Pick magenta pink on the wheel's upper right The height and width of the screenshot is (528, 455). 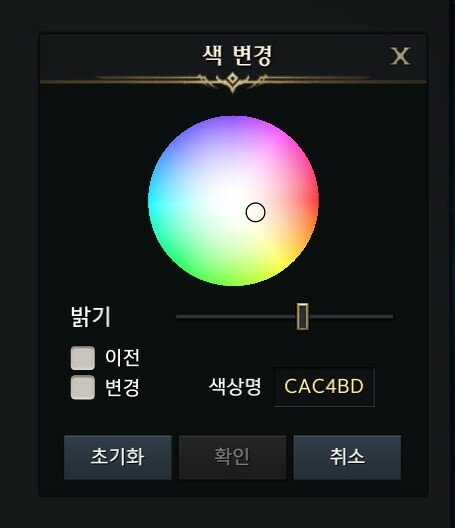click(x=291, y=146)
